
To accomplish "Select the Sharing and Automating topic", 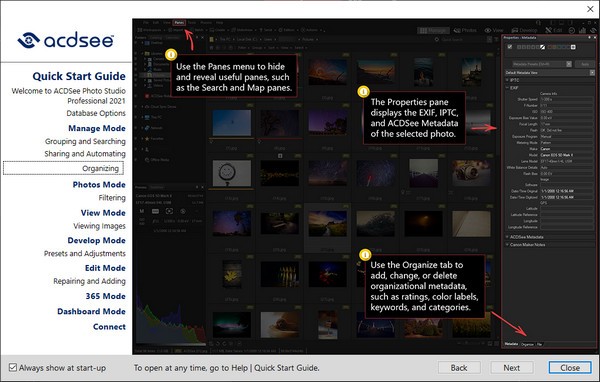I will [85, 153].
